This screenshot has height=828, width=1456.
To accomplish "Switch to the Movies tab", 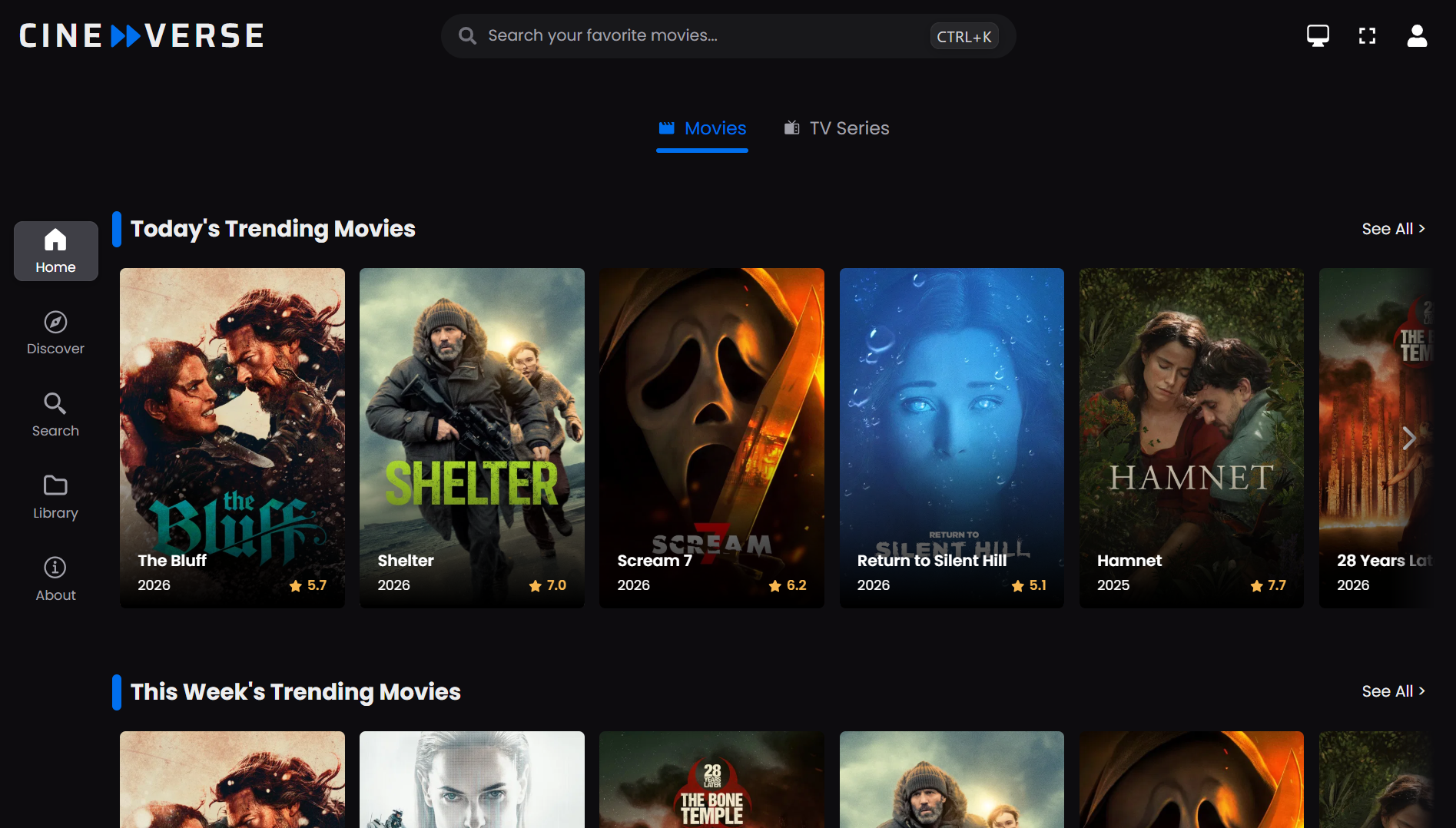I will pyautogui.click(x=701, y=128).
